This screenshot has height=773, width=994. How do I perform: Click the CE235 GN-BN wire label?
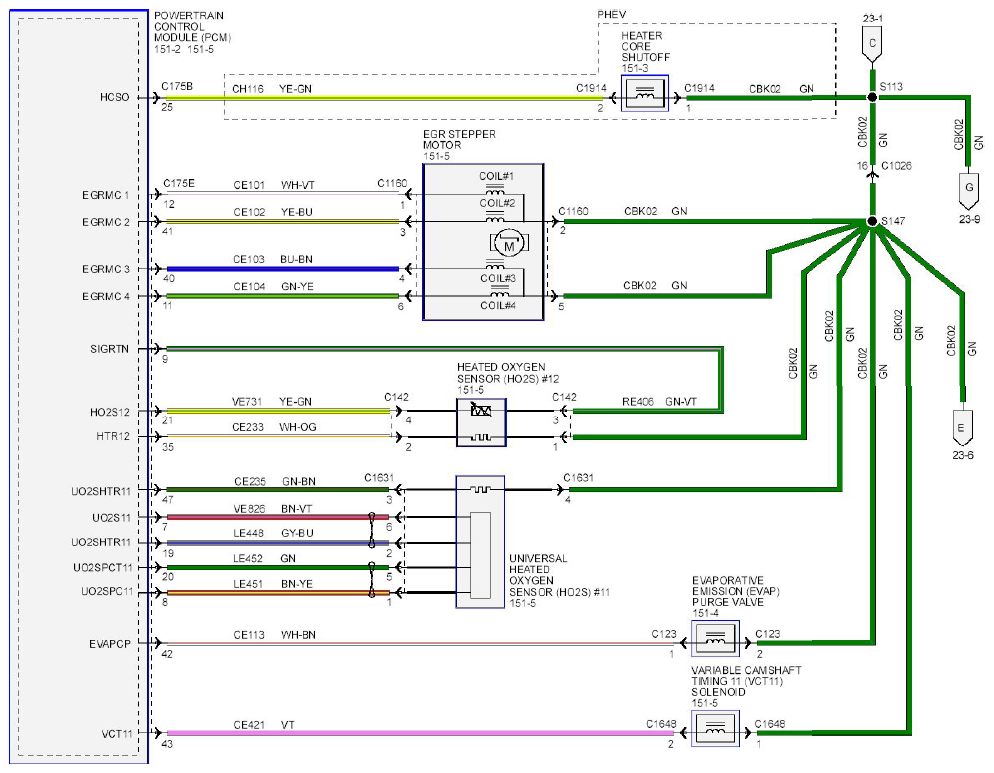coord(274,481)
